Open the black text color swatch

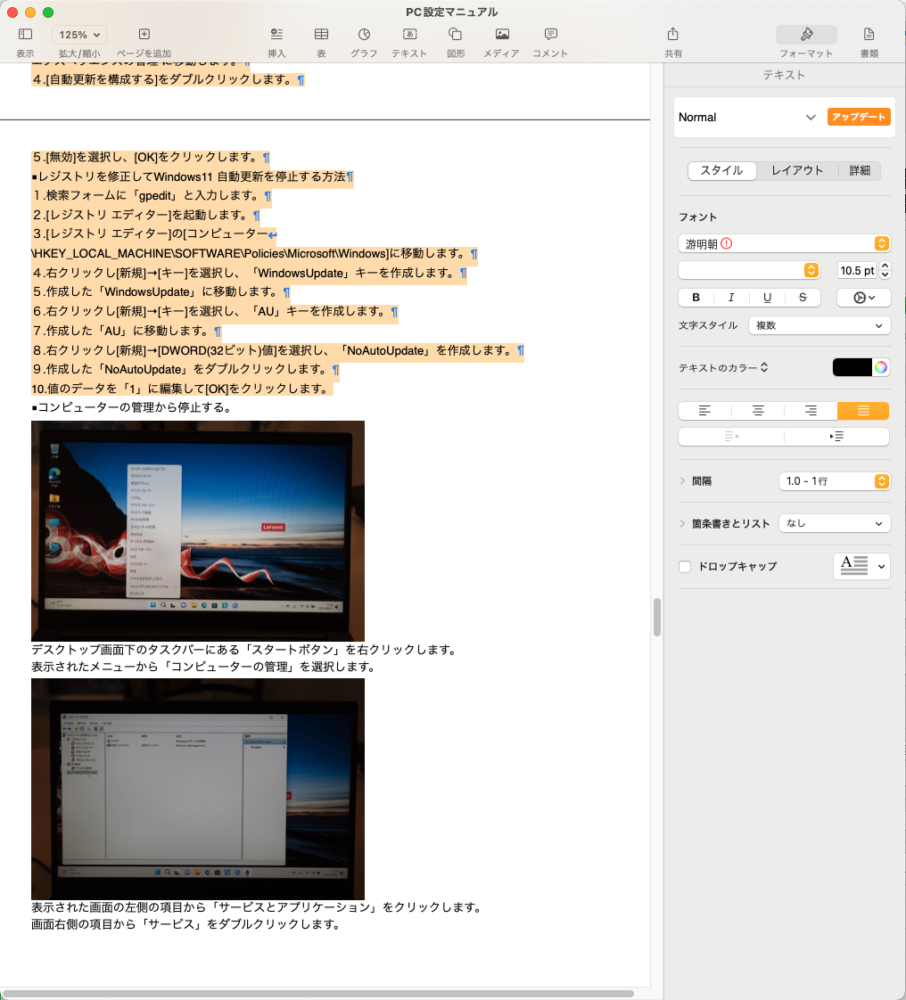[x=852, y=367]
